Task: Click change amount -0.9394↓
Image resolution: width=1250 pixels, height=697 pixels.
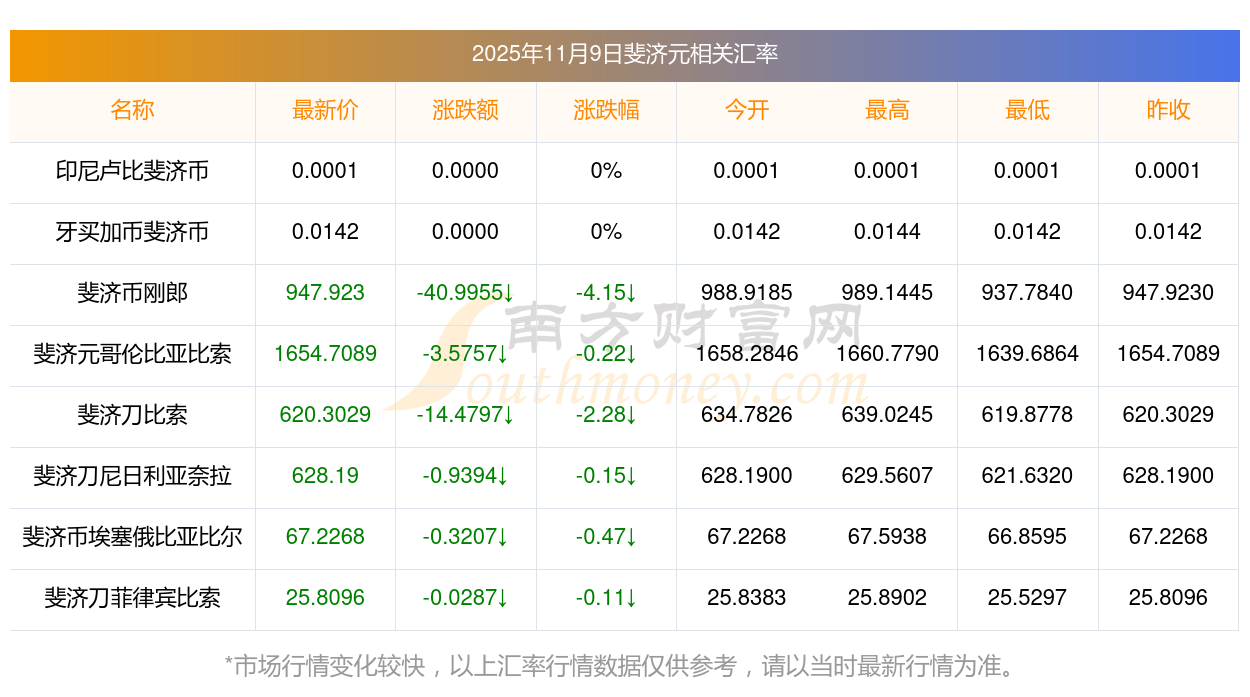Action: tap(465, 476)
